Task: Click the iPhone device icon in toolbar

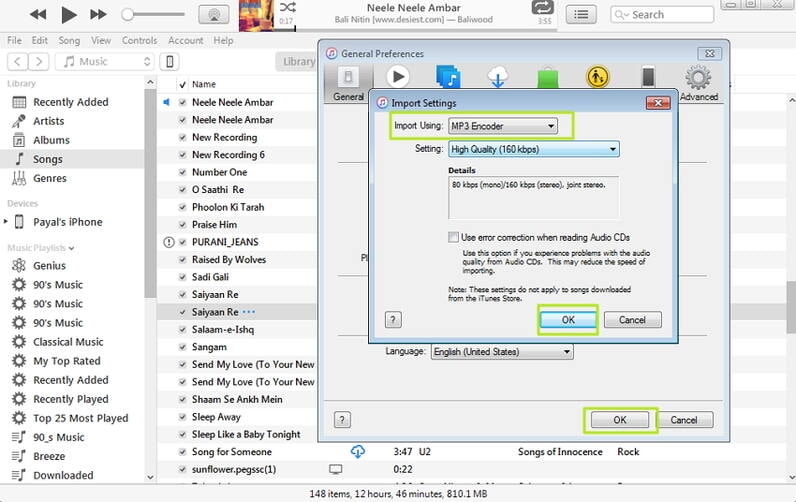Action: pos(170,62)
